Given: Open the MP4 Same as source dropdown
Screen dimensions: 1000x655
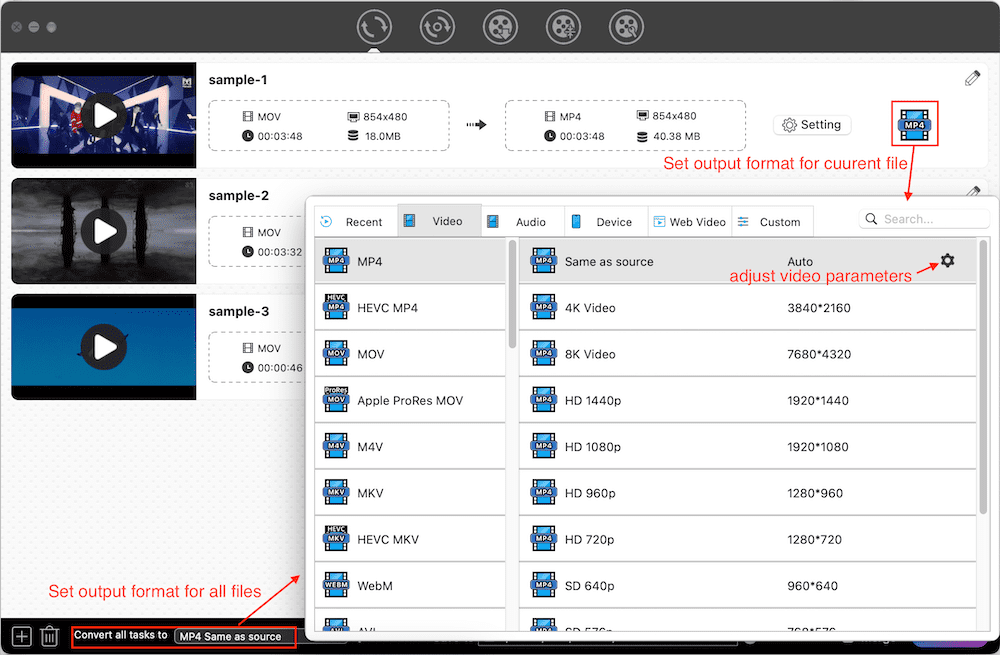Looking at the screenshot, I should click(235, 636).
